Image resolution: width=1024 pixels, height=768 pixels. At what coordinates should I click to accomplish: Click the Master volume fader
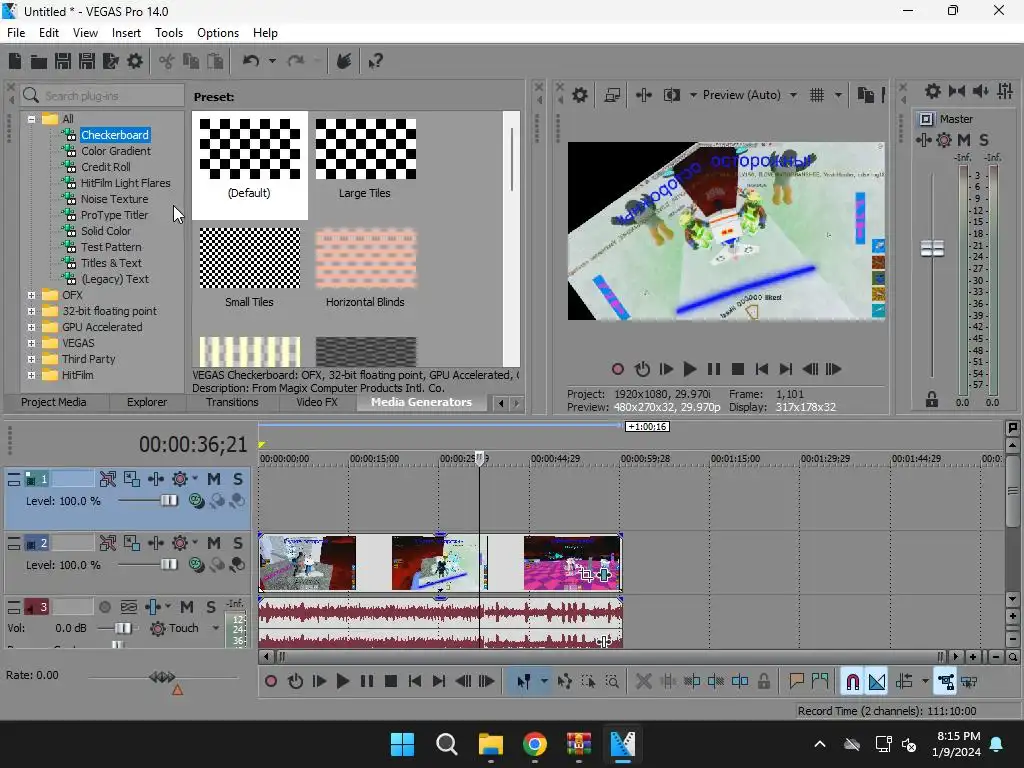[932, 248]
